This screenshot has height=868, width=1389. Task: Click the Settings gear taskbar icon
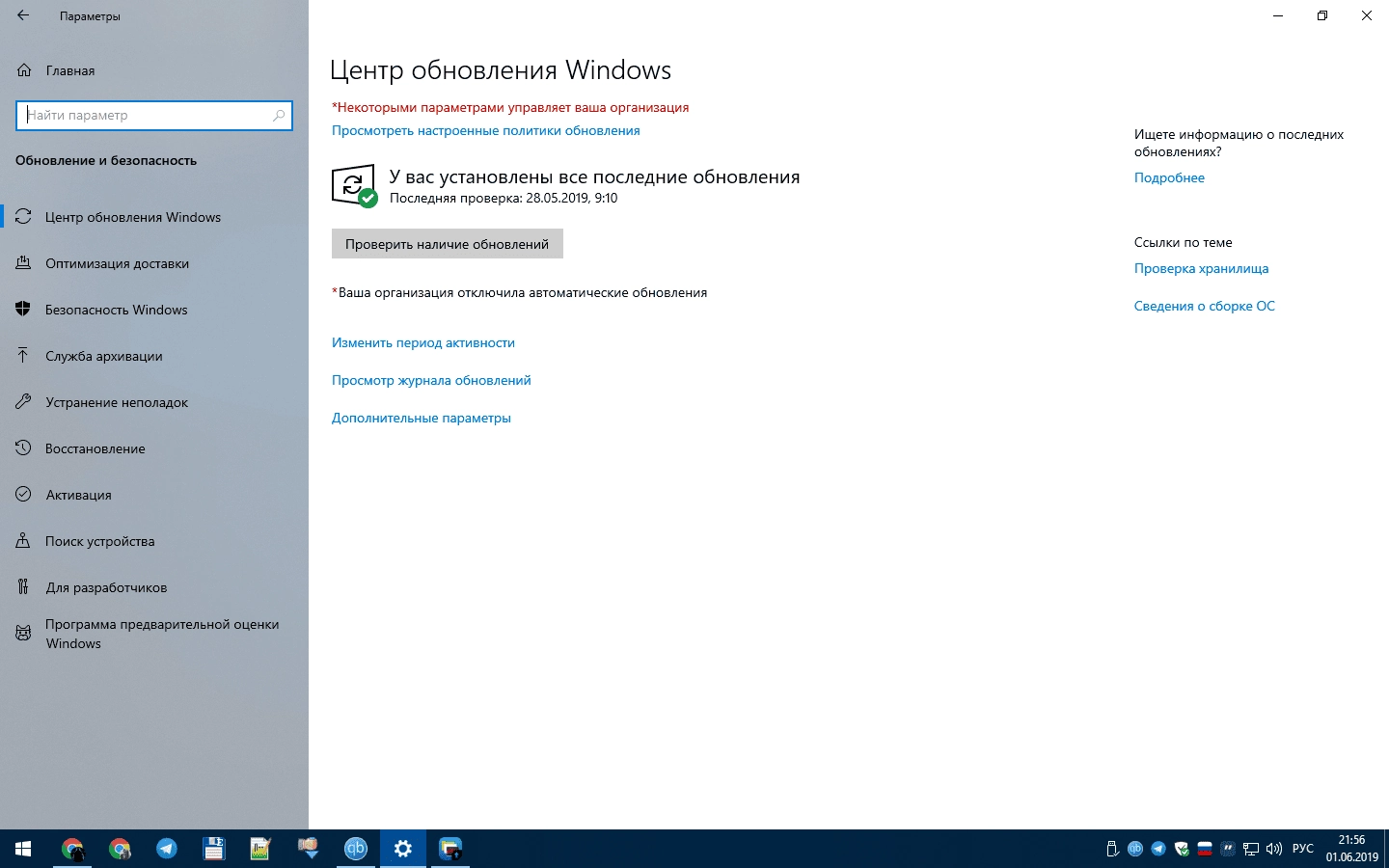403,849
